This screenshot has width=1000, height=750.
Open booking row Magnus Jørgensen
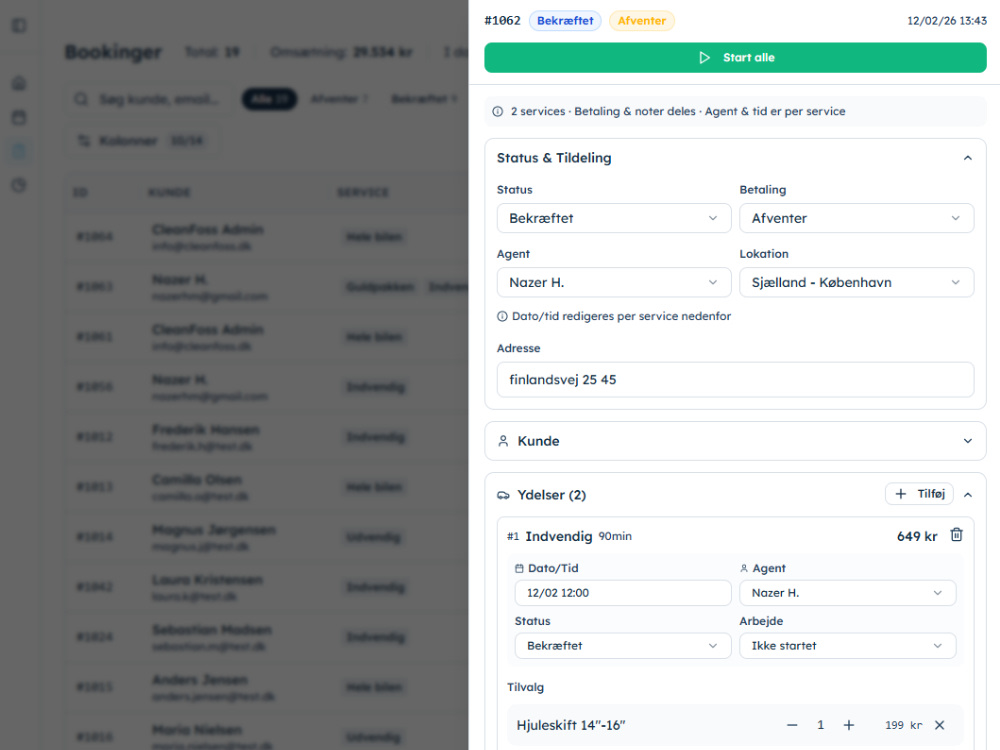[x=266, y=537]
